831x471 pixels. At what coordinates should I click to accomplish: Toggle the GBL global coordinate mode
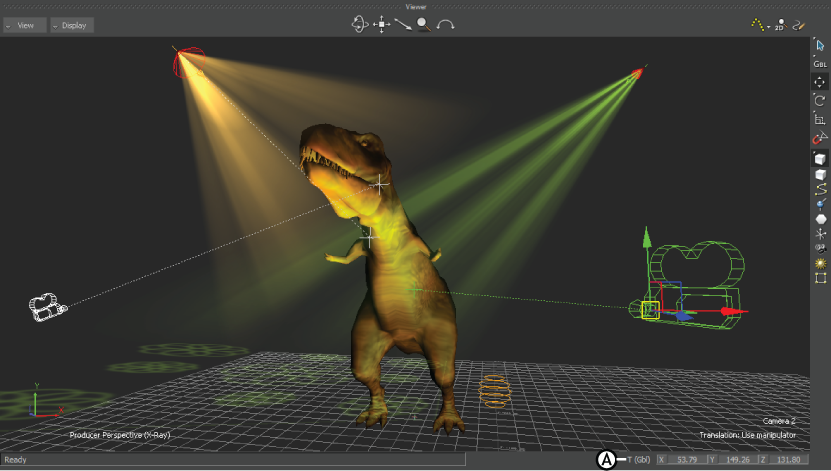pyautogui.click(x=820, y=63)
